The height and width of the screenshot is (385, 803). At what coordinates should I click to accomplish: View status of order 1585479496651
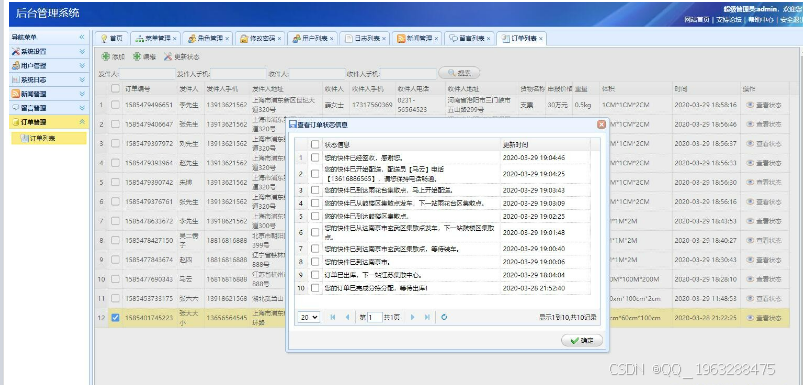tap(764, 105)
